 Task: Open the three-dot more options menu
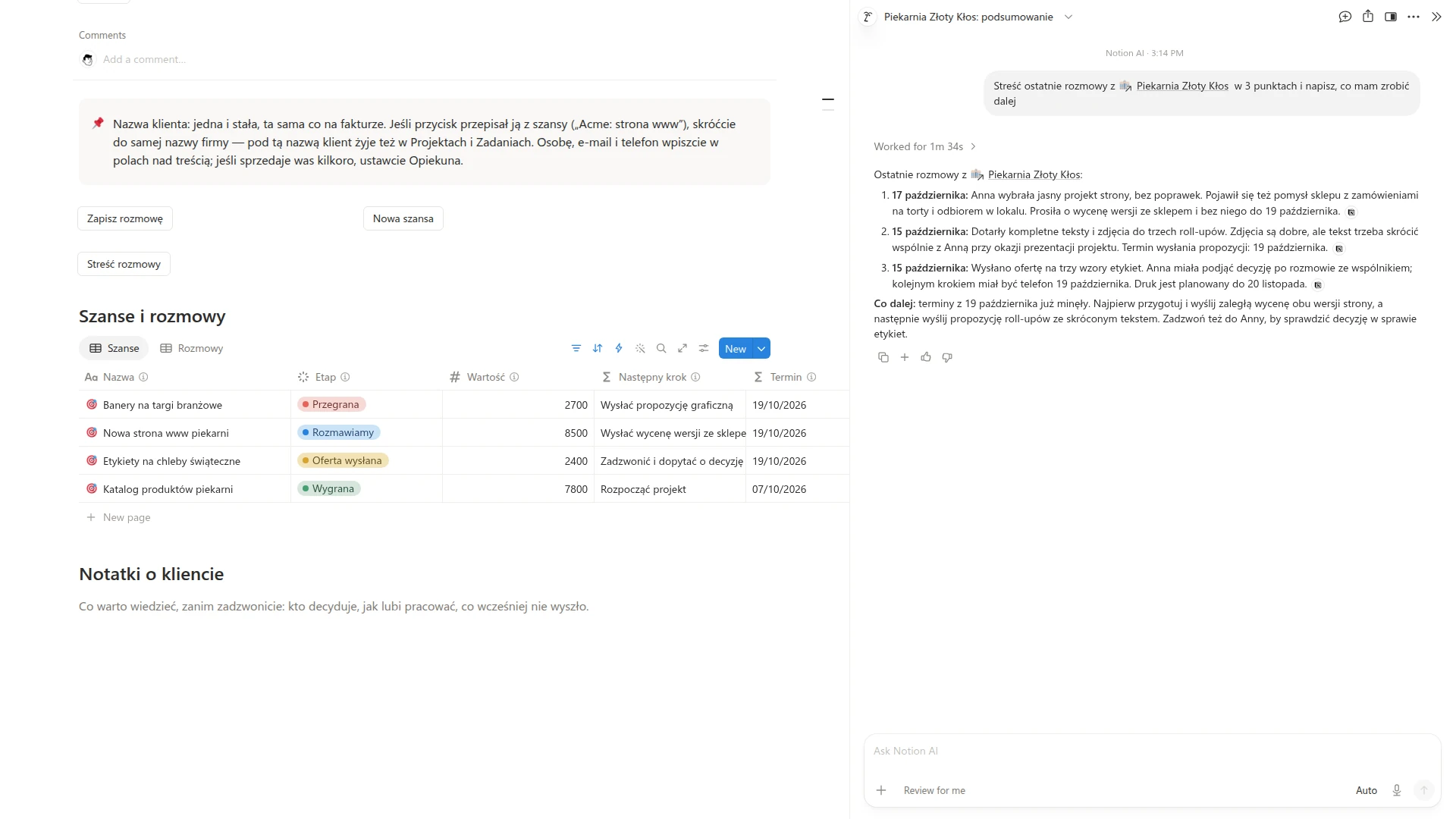pyautogui.click(x=1413, y=17)
